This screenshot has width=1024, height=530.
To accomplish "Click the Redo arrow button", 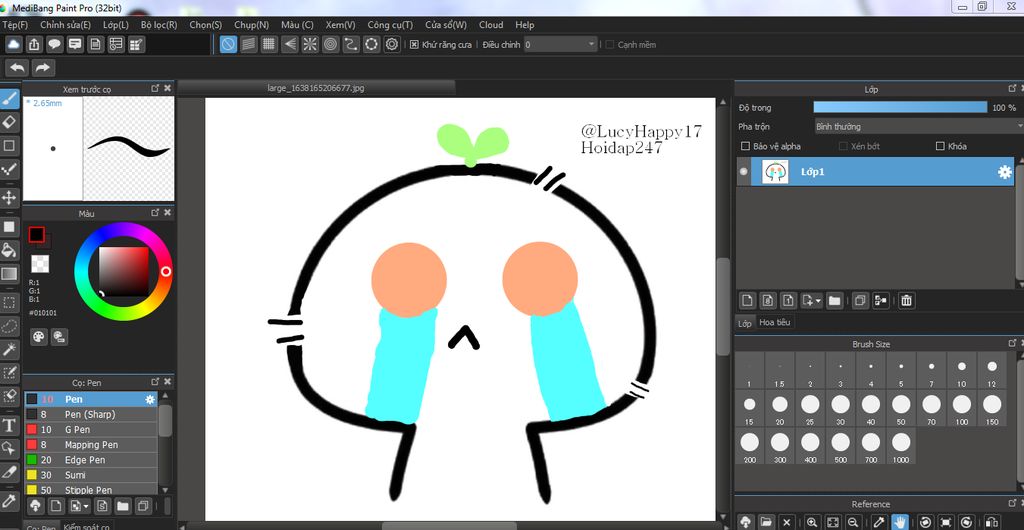I will coord(42,67).
